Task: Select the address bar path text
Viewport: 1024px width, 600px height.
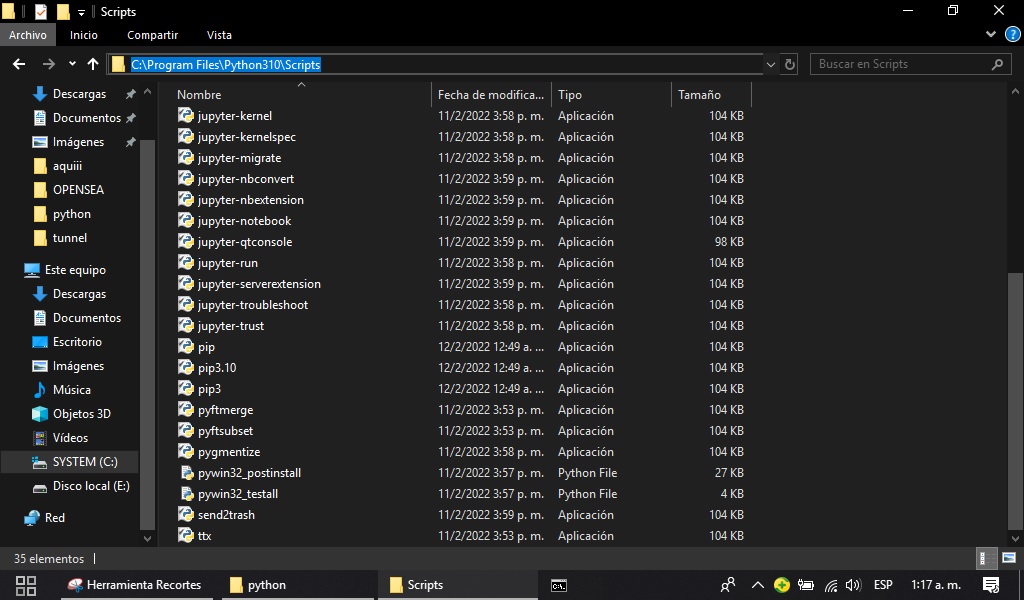Action: [x=225, y=65]
